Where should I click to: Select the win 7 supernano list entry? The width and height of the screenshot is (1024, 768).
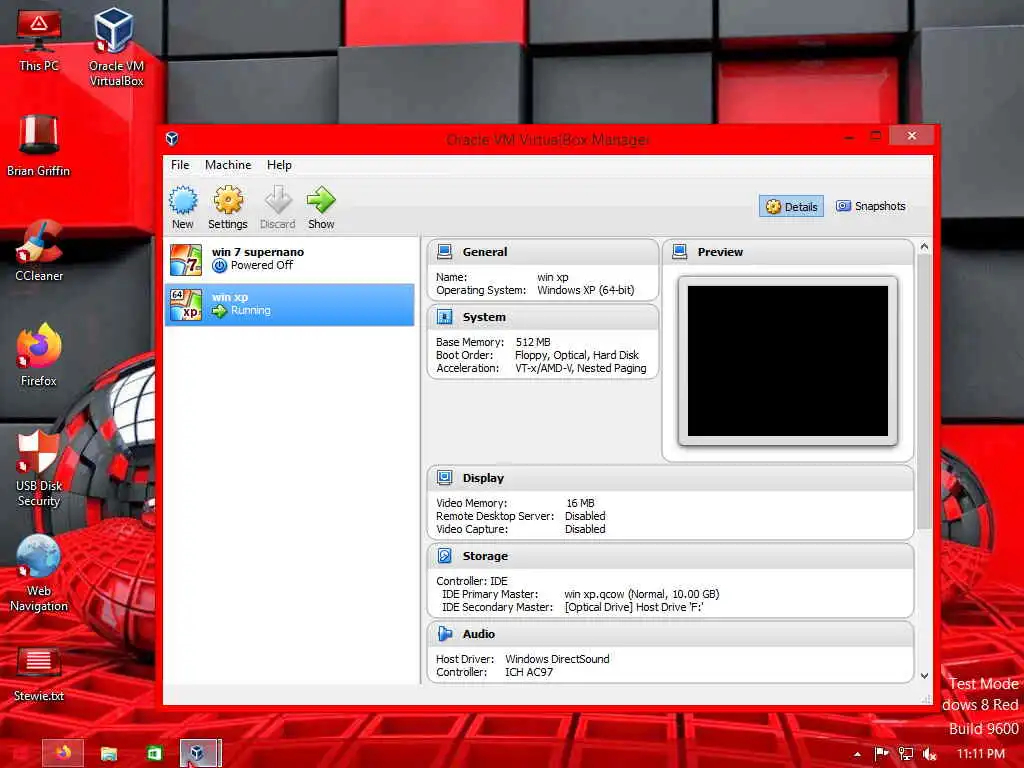290,259
